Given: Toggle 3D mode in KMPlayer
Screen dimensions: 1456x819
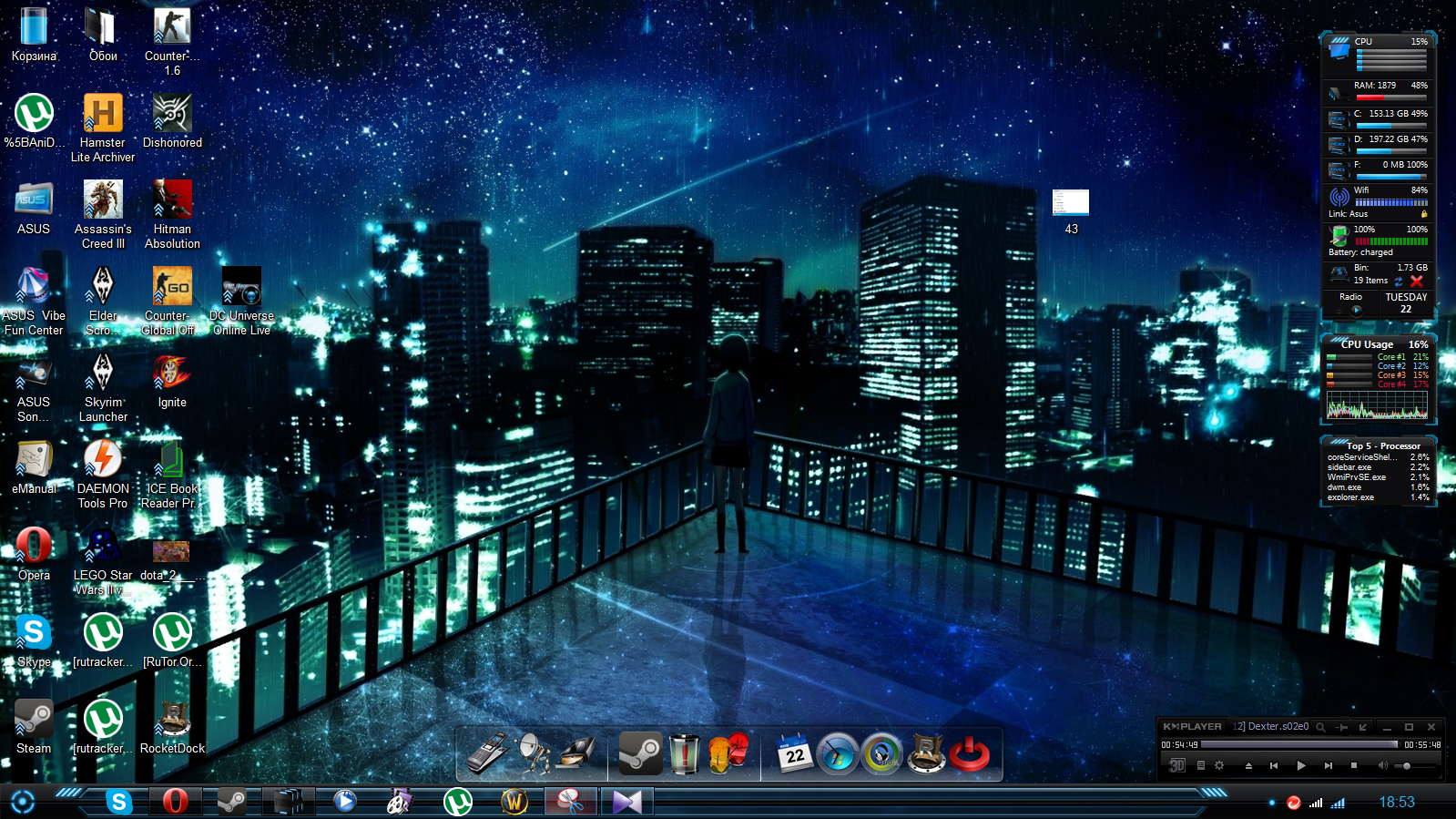Looking at the screenshot, I should click(x=1177, y=765).
